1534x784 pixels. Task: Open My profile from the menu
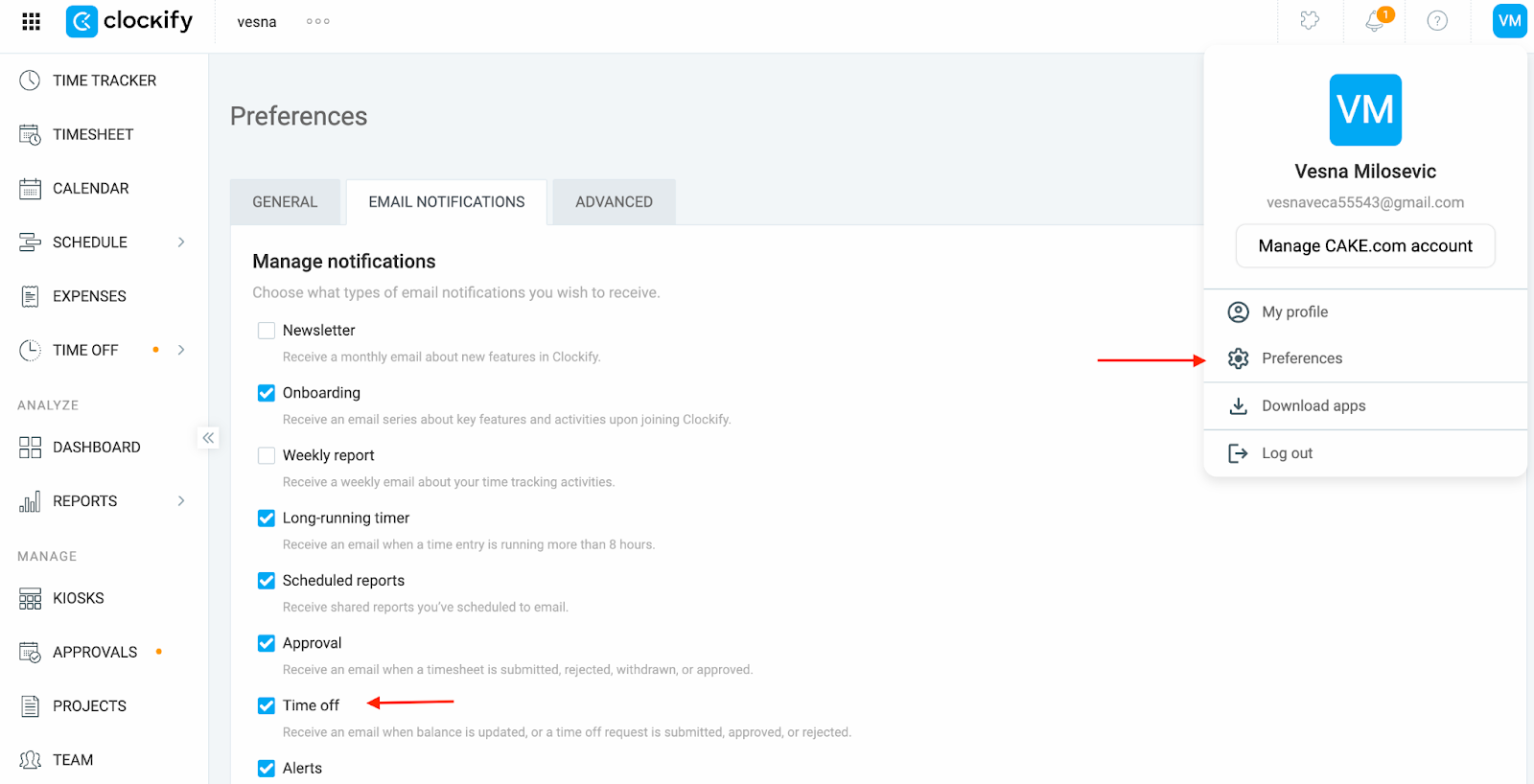click(1365, 311)
